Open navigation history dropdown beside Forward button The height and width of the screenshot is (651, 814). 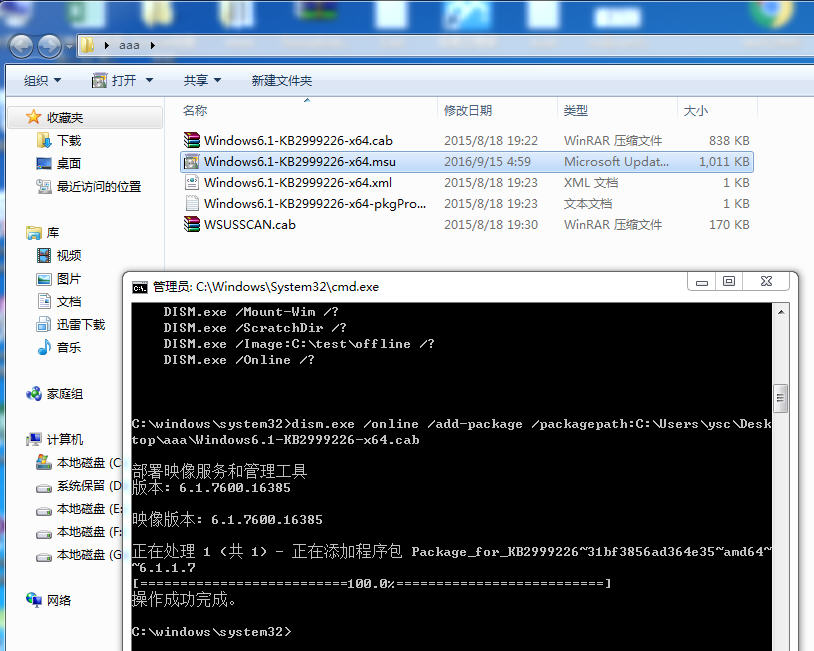(69, 47)
